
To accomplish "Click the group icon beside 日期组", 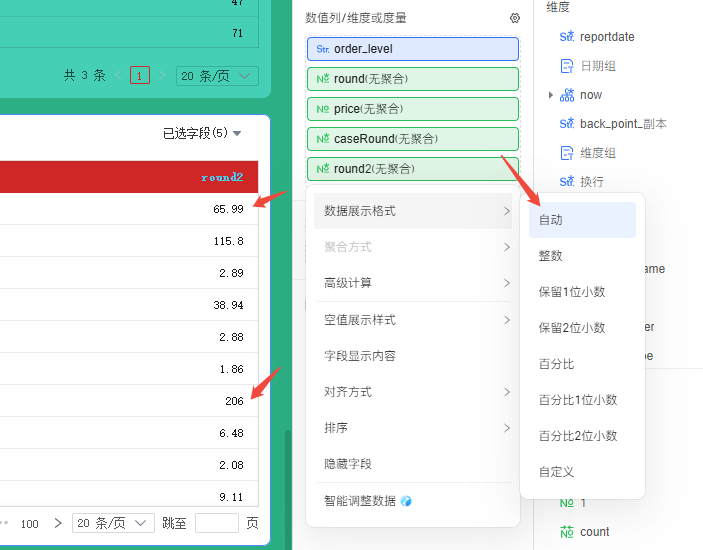I will 567,66.
